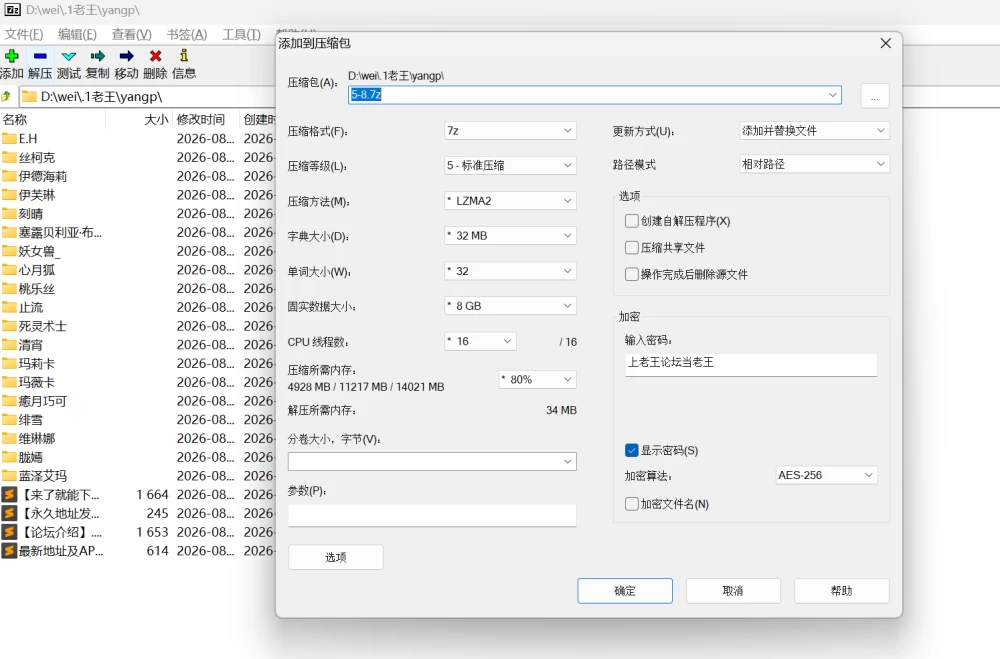Image resolution: width=1000 pixels, height=659 pixels.
Task: Click the up-folder arrow beside address bar
Action: pos(6,96)
